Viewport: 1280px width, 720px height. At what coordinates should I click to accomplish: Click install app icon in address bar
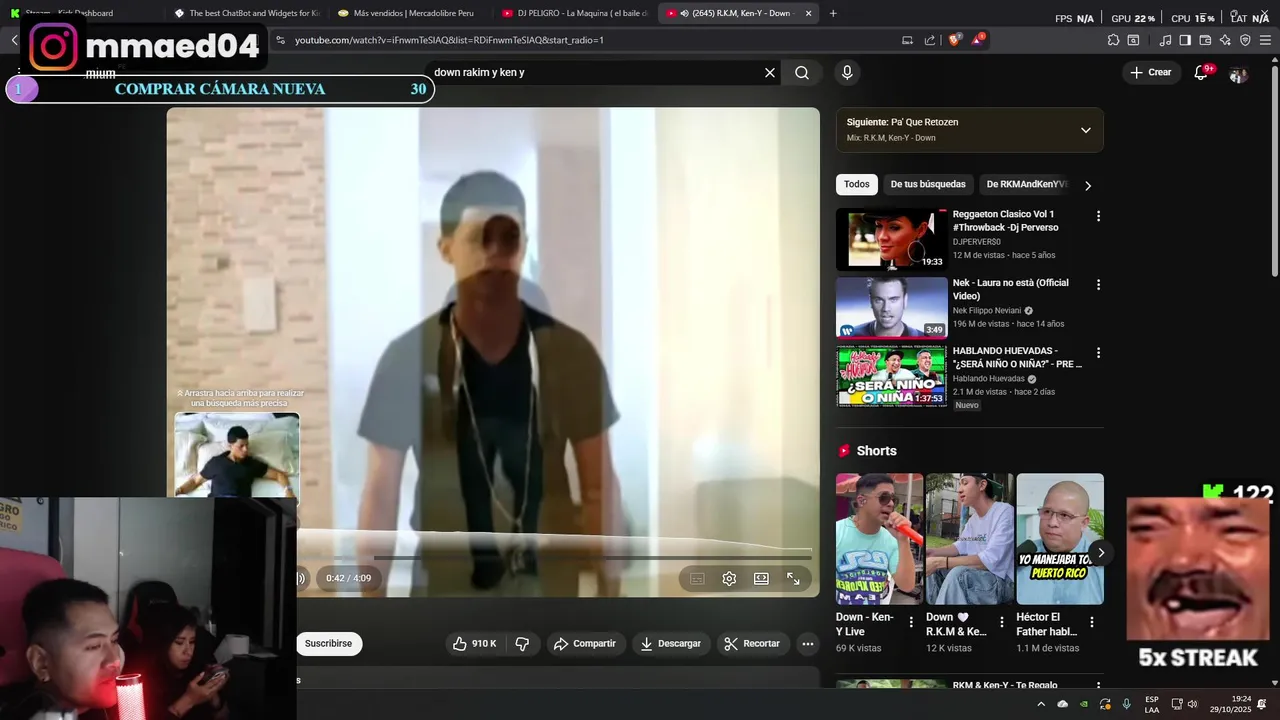(x=907, y=40)
